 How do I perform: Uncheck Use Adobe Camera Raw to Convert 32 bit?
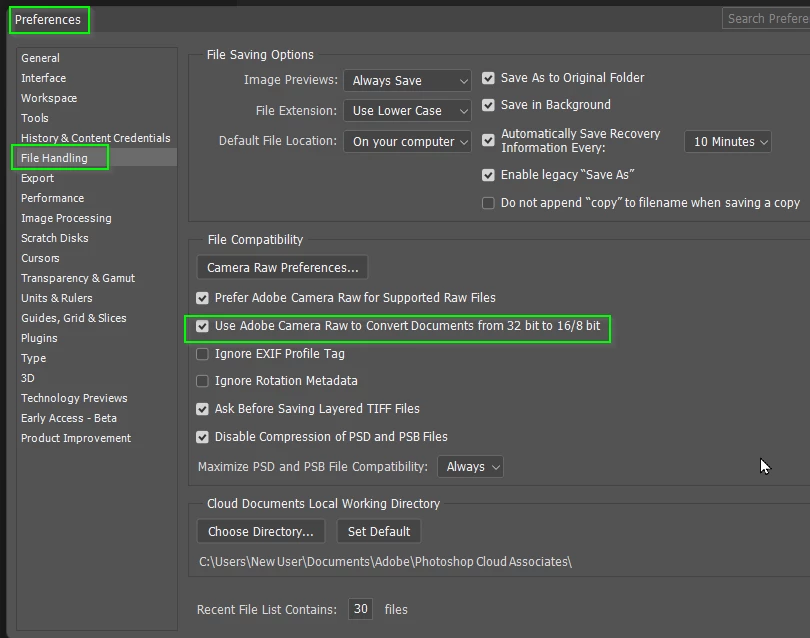[x=202, y=326]
